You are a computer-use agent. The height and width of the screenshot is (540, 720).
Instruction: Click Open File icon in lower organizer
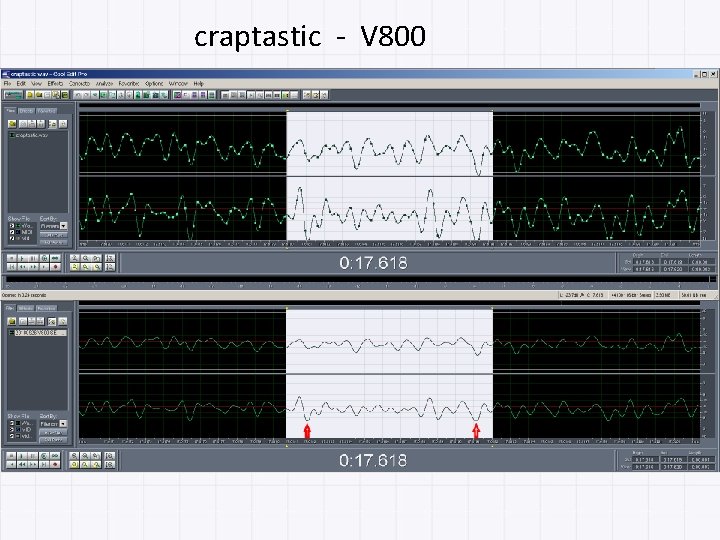12,321
